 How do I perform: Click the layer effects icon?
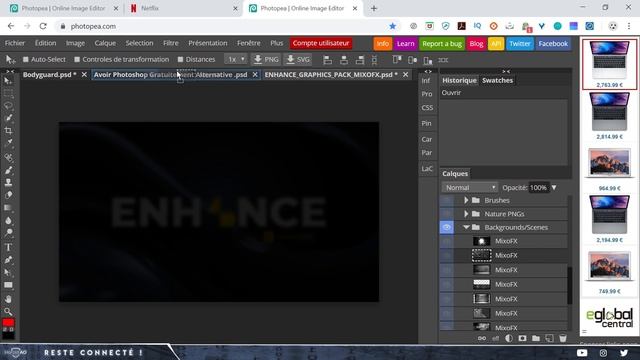coord(495,338)
